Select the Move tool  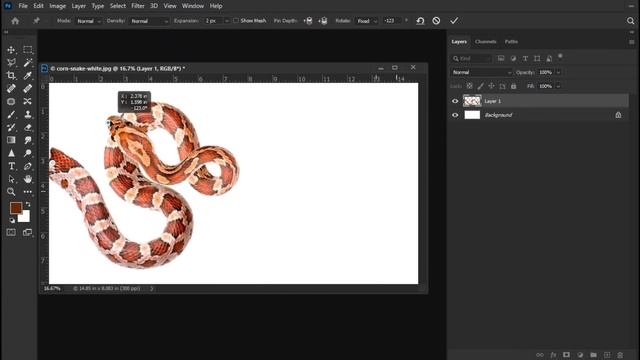11,50
